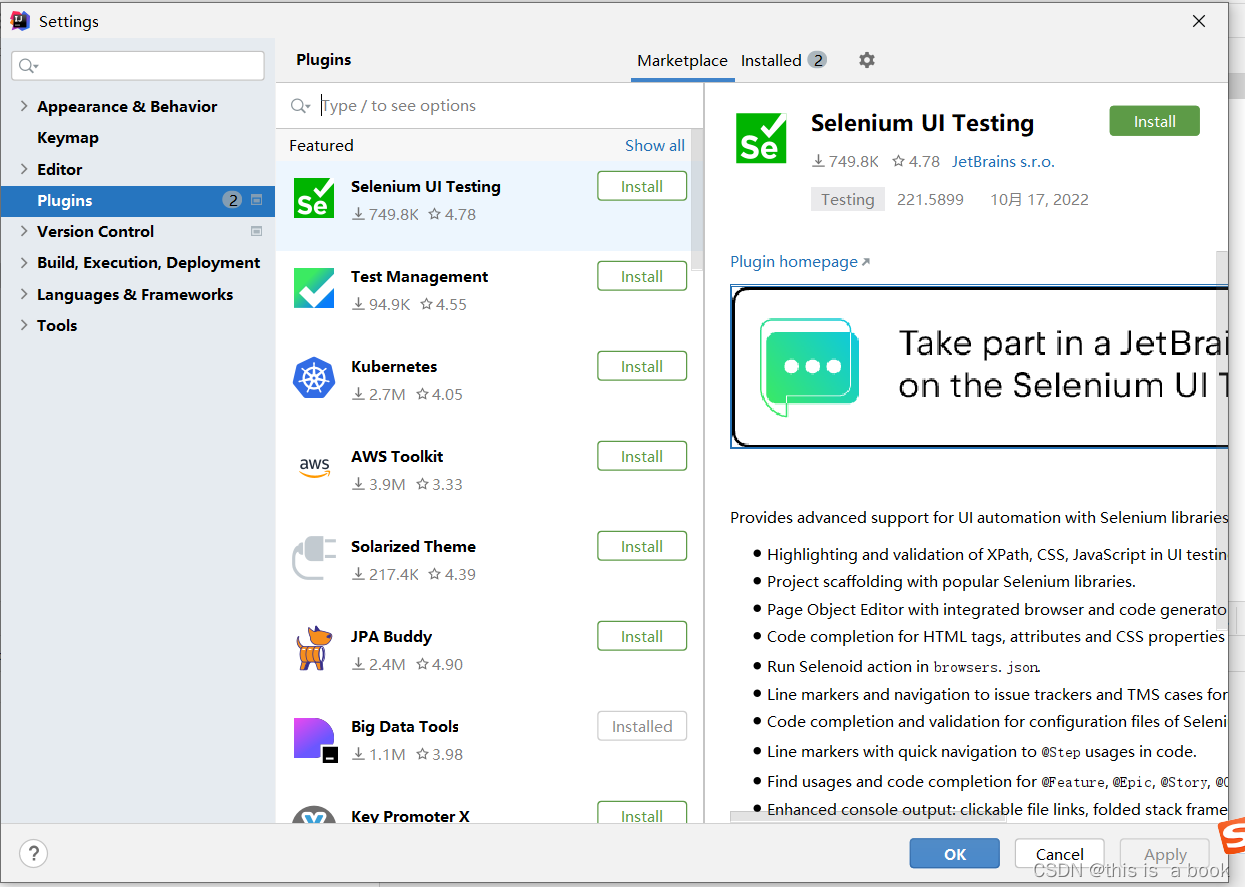
Task: Click the chat bubble icon in banner
Action: pos(809,367)
